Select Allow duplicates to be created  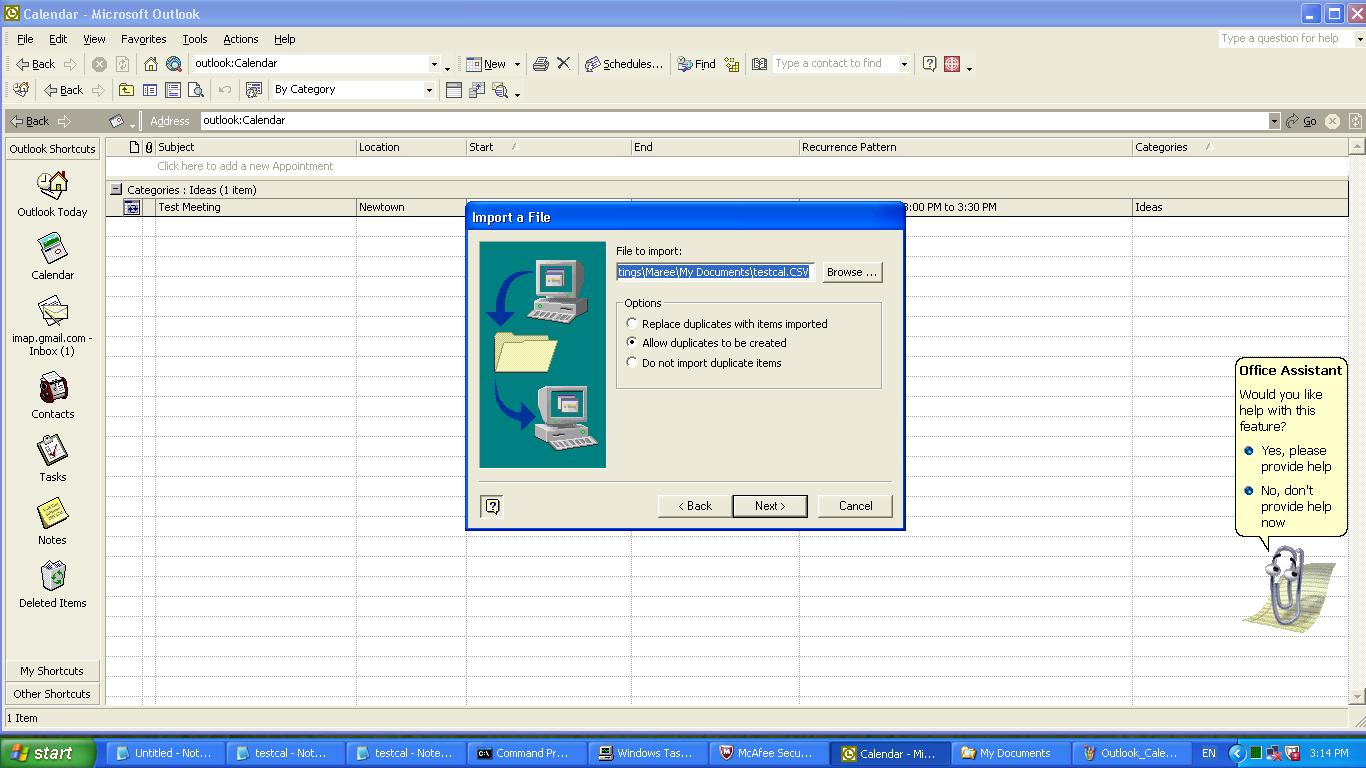pos(632,343)
